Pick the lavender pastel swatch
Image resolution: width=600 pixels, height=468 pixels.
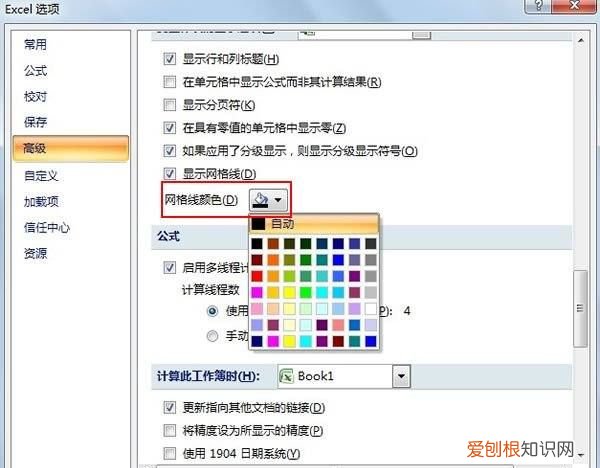(354, 308)
